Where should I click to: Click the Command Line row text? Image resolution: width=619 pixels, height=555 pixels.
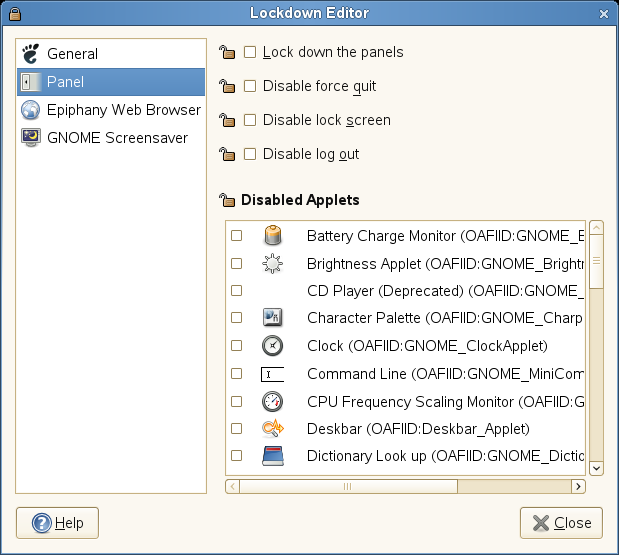[445, 374]
